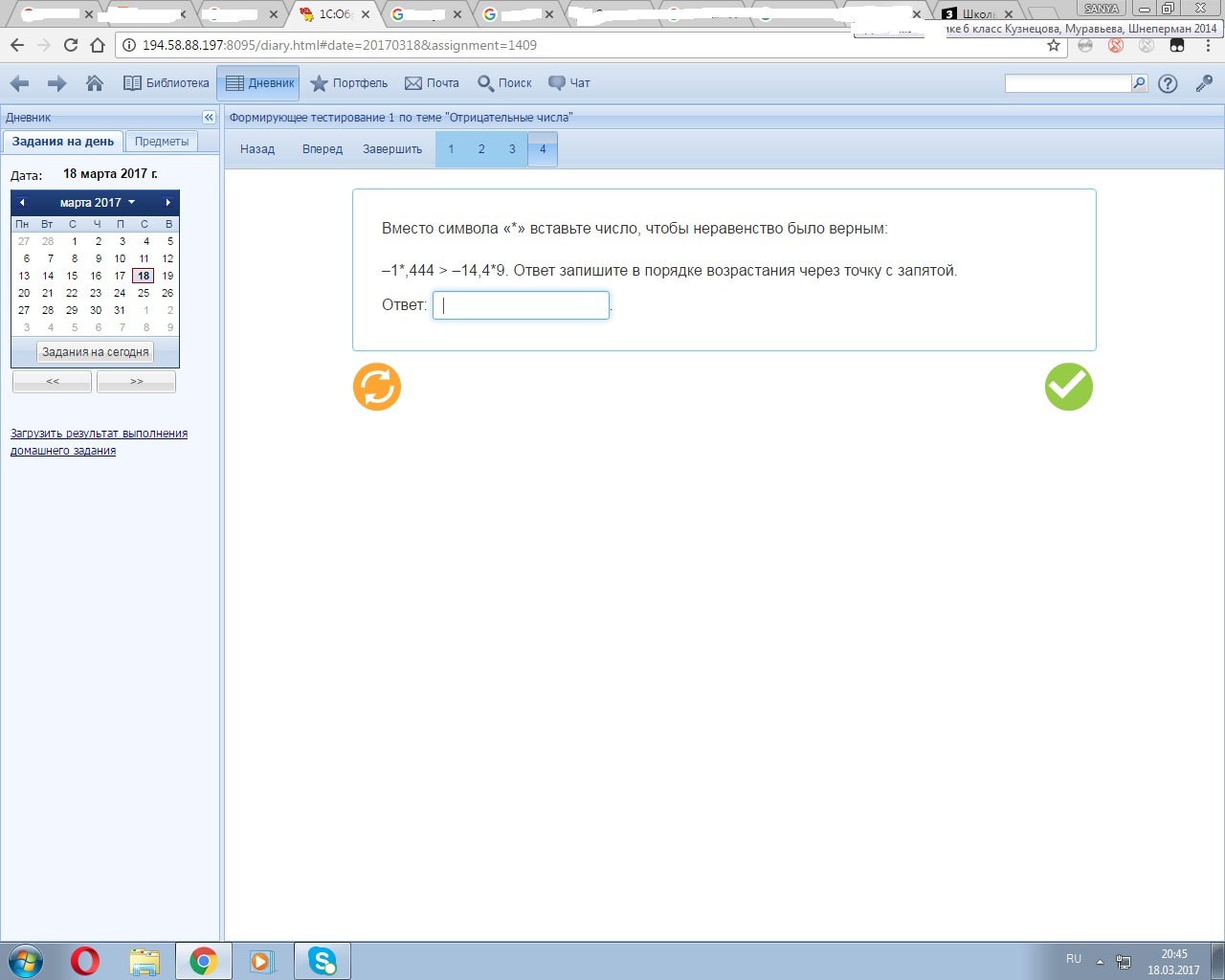Click the help question mark icon
Screen dimensions: 1225x980
click(1168, 83)
